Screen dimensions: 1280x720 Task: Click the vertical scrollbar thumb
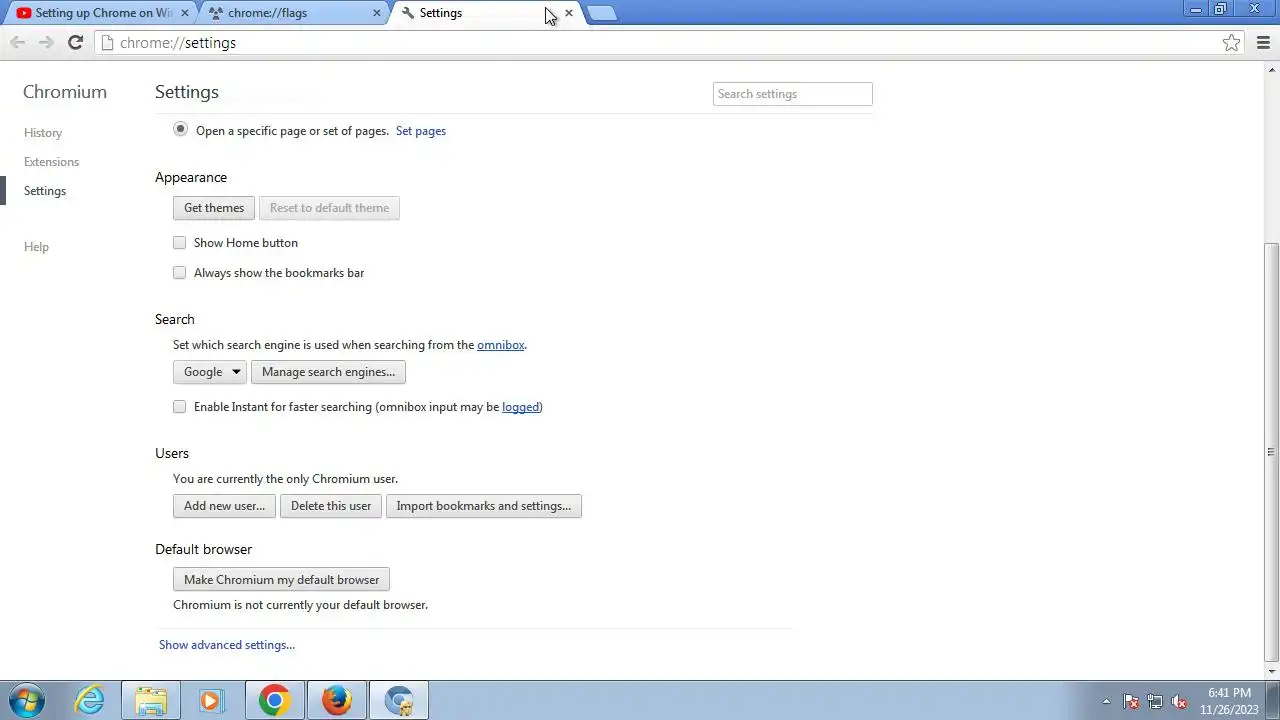coord(1271,451)
